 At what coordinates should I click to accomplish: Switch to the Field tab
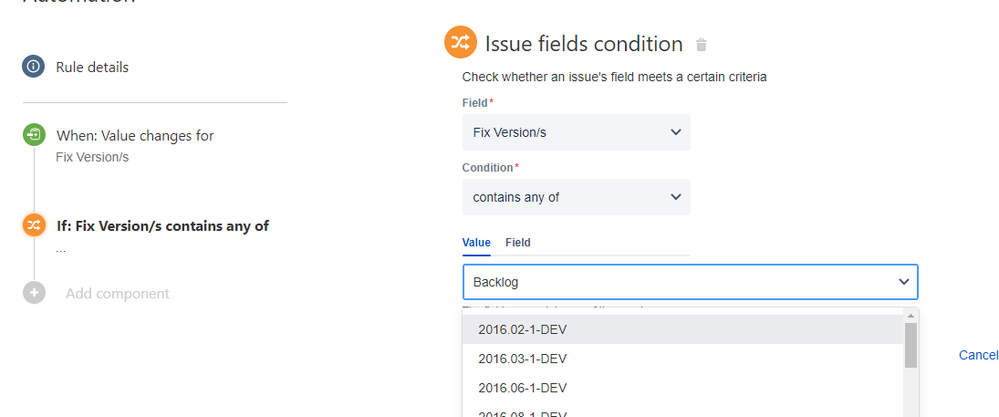[x=518, y=243]
